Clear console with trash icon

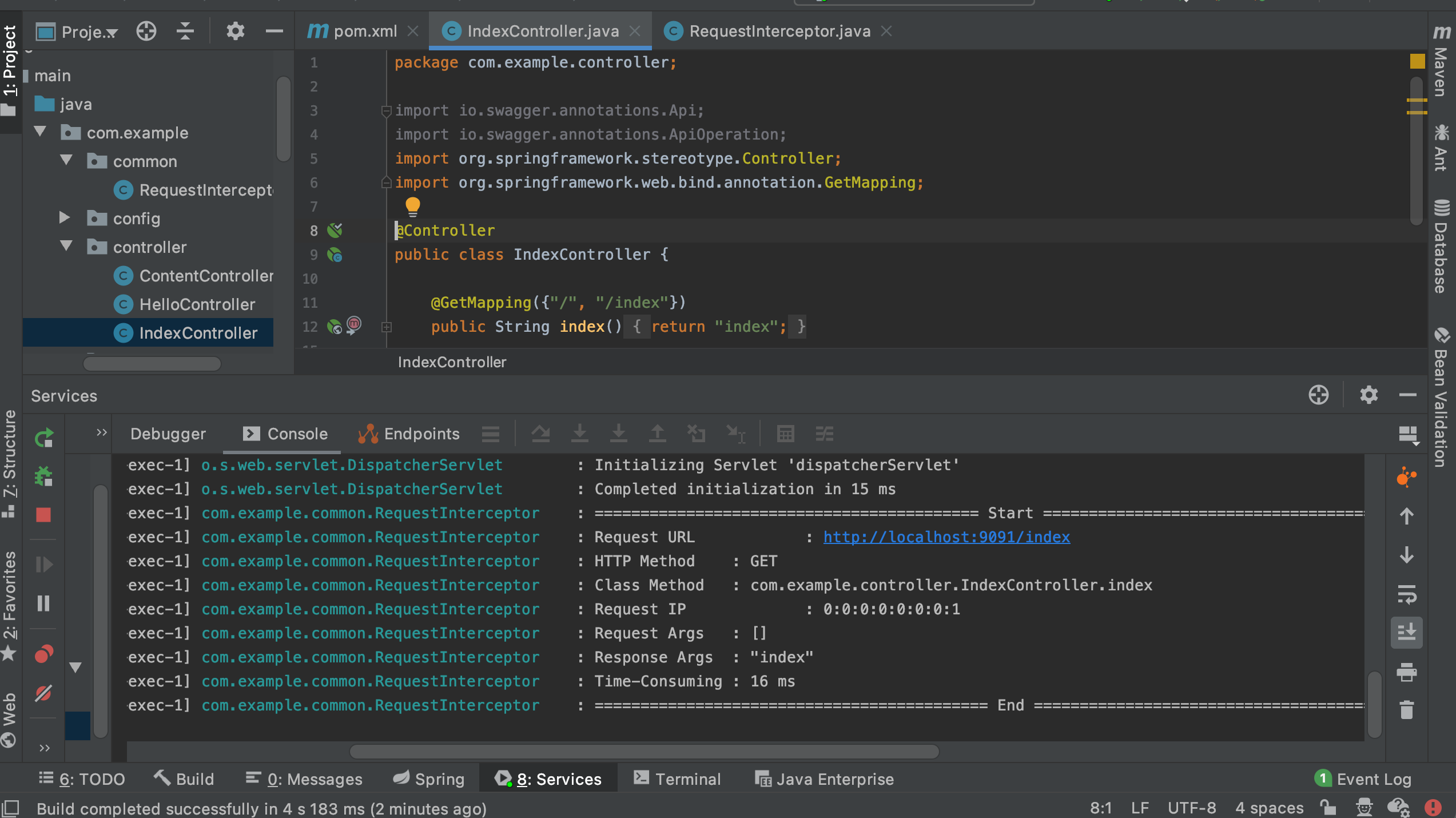(1407, 710)
